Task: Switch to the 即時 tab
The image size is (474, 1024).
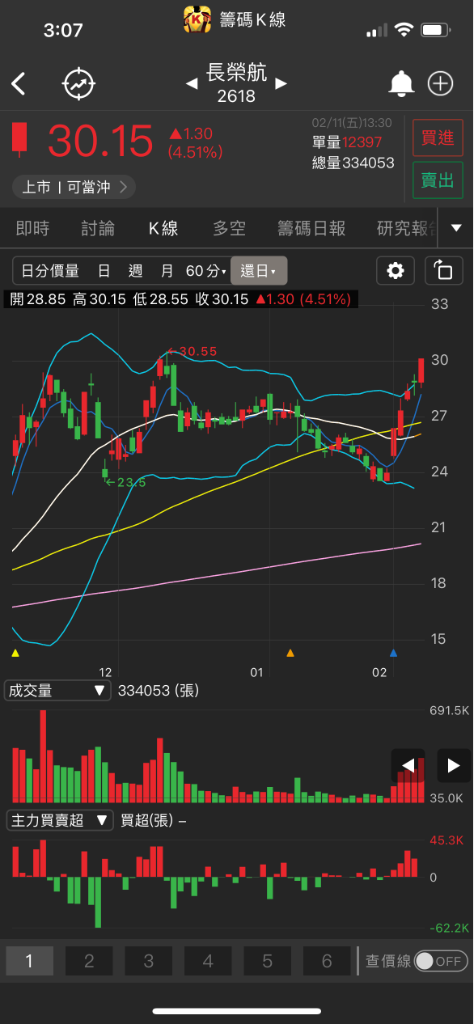Action: (x=33, y=229)
